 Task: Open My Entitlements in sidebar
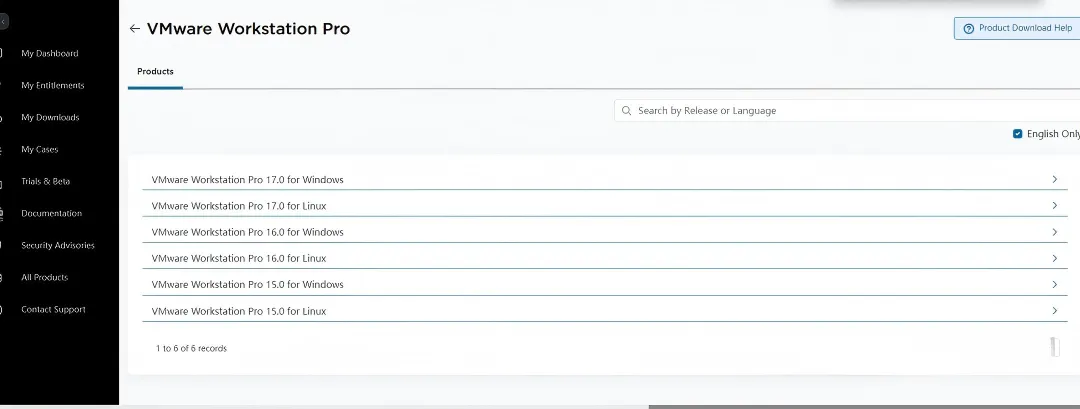(52, 85)
